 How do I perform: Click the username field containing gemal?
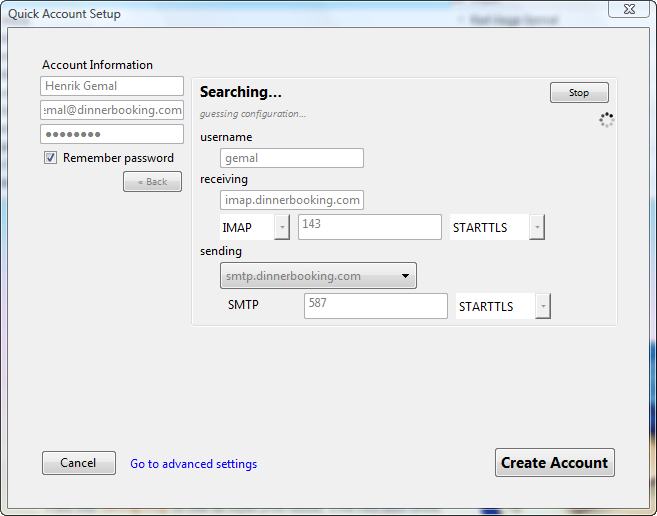(x=292, y=158)
